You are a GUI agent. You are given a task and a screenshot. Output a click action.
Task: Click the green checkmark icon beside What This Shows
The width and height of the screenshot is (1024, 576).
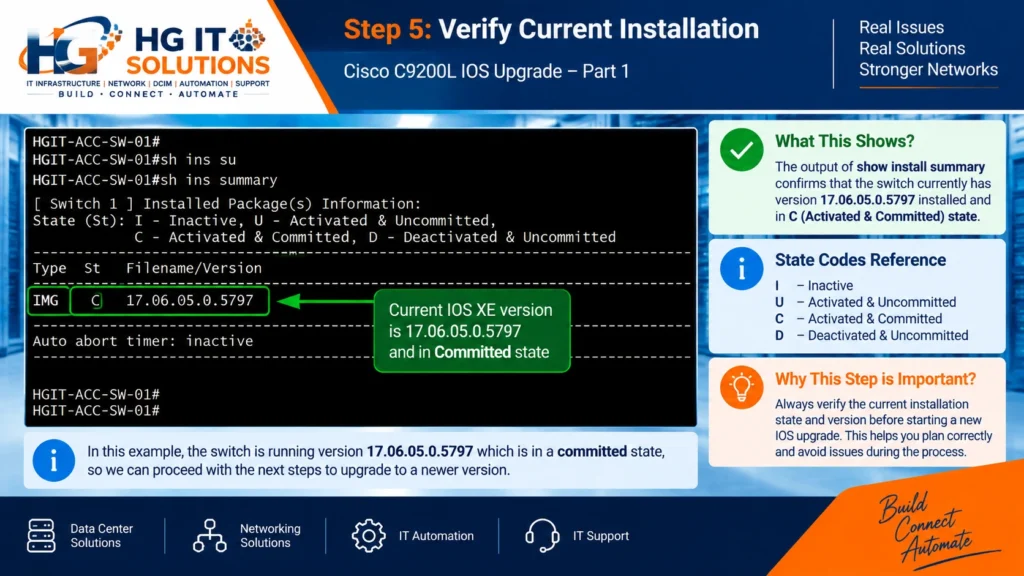741,150
